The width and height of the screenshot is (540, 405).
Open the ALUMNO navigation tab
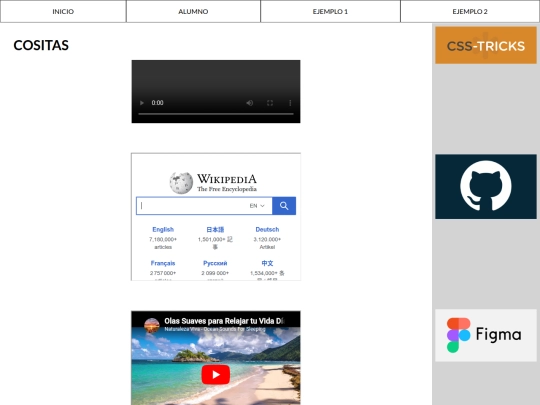coord(193,11)
